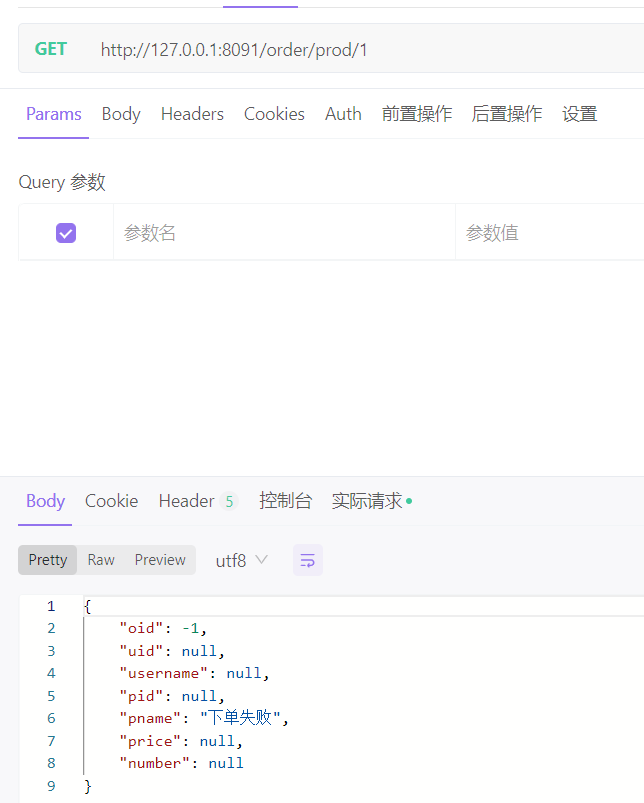This screenshot has width=644, height=803.
Task: Open the 后置操作 tab
Action: (506, 114)
